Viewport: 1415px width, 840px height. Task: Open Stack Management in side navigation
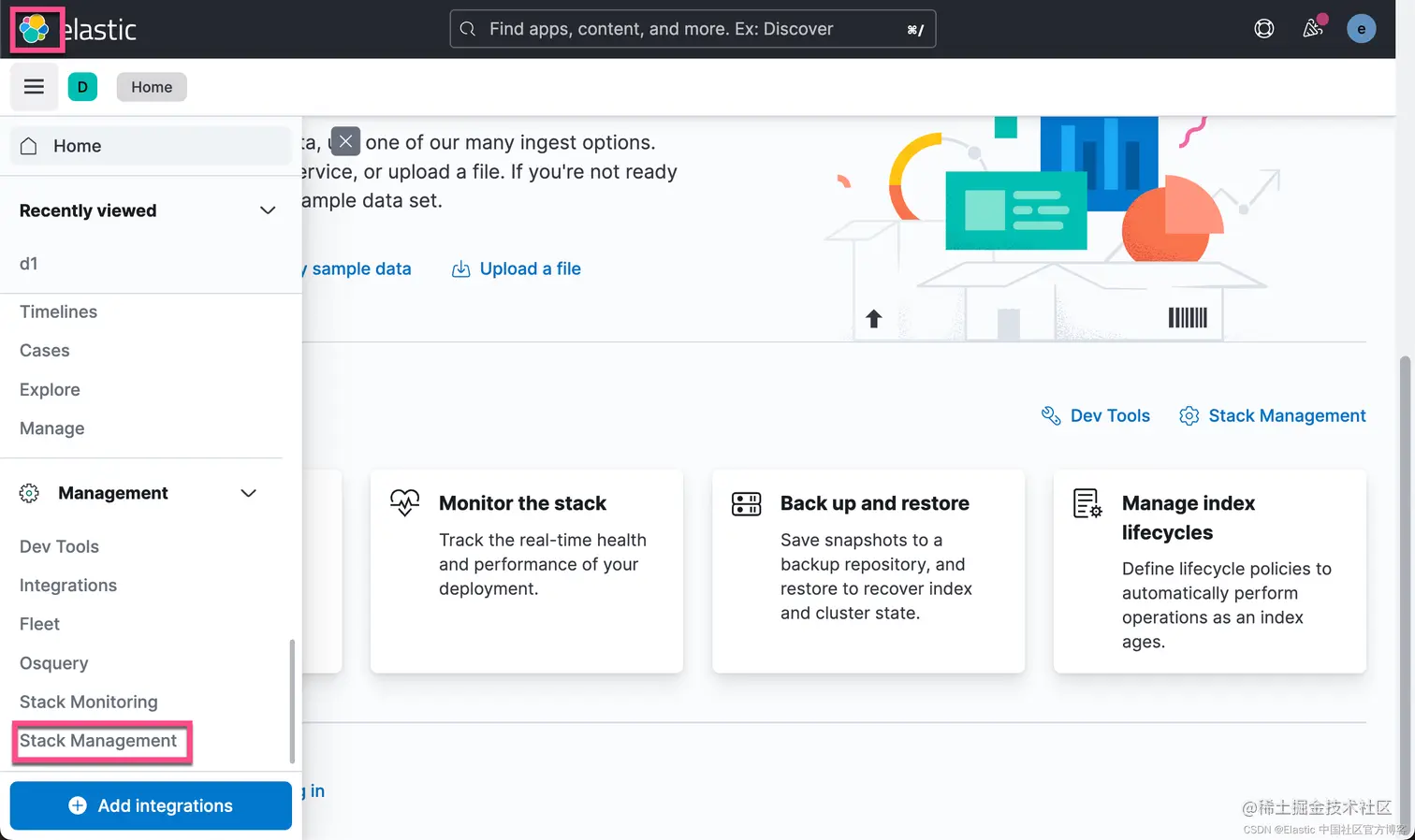coord(98,741)
